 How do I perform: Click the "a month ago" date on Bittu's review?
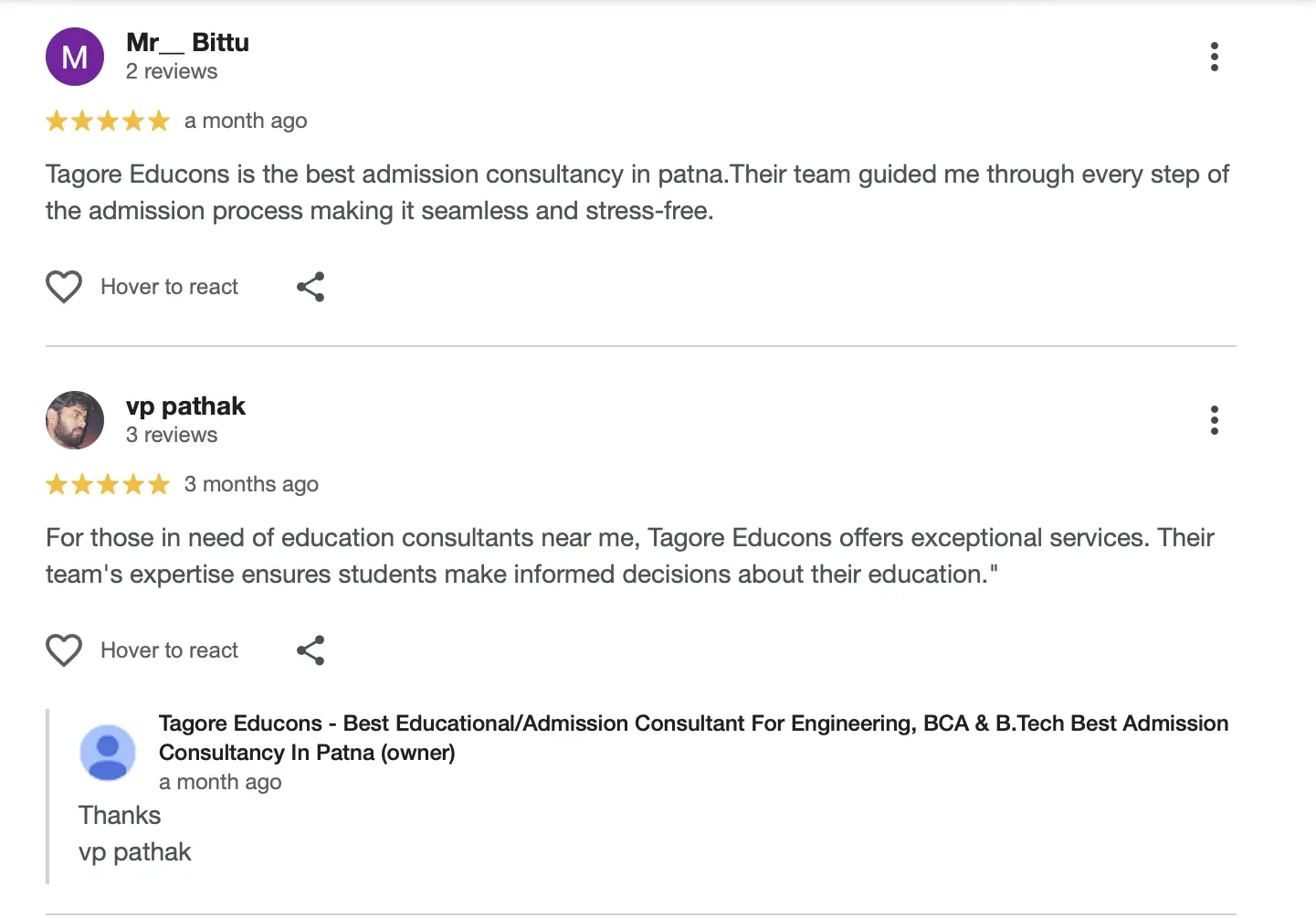(x=246, y=121)
